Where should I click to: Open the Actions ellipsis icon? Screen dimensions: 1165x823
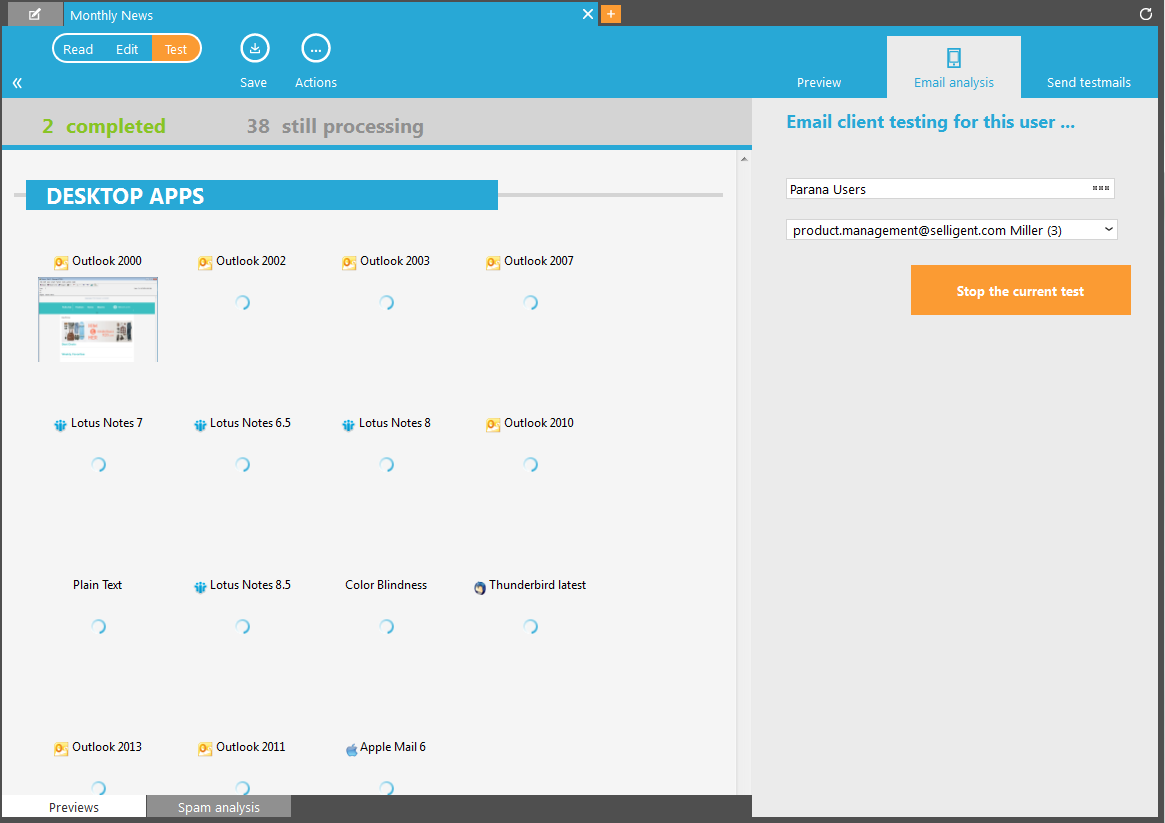[x=315, y=48]
